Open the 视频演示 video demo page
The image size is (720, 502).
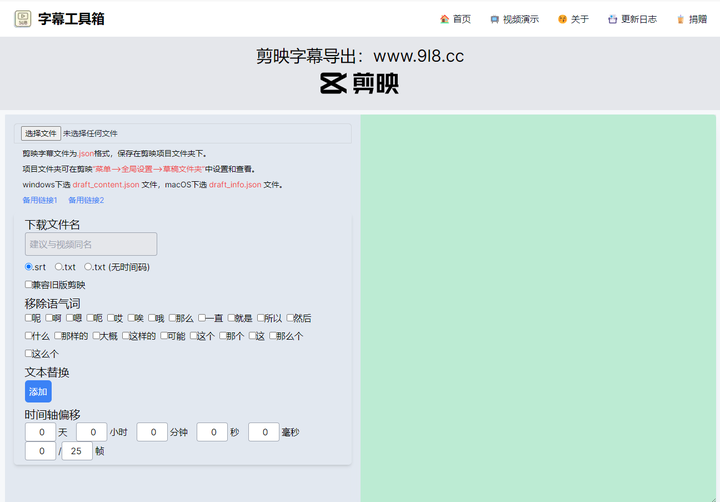[x=514, y=19]
